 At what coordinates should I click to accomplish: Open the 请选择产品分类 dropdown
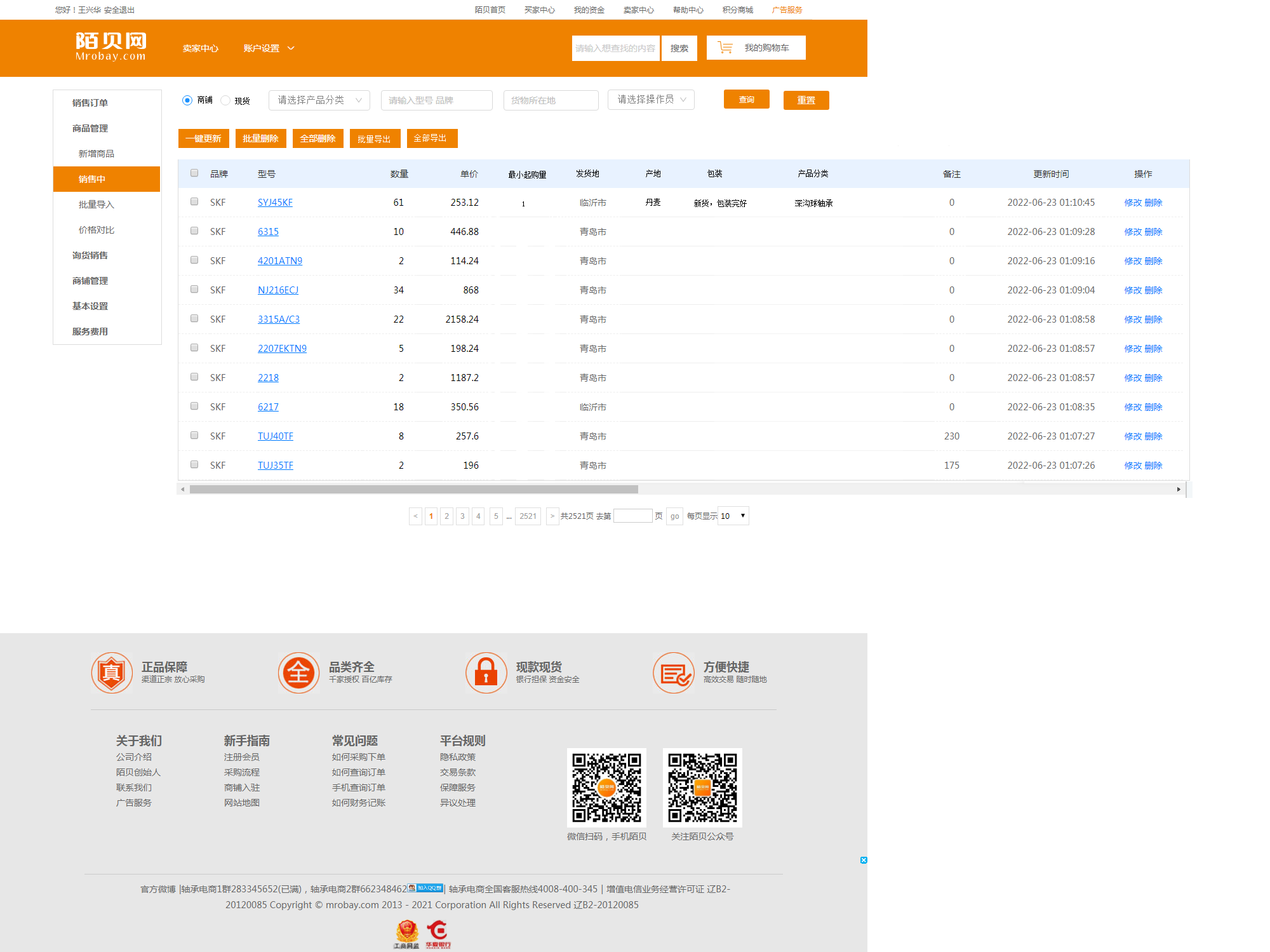(x=319, y=100)
